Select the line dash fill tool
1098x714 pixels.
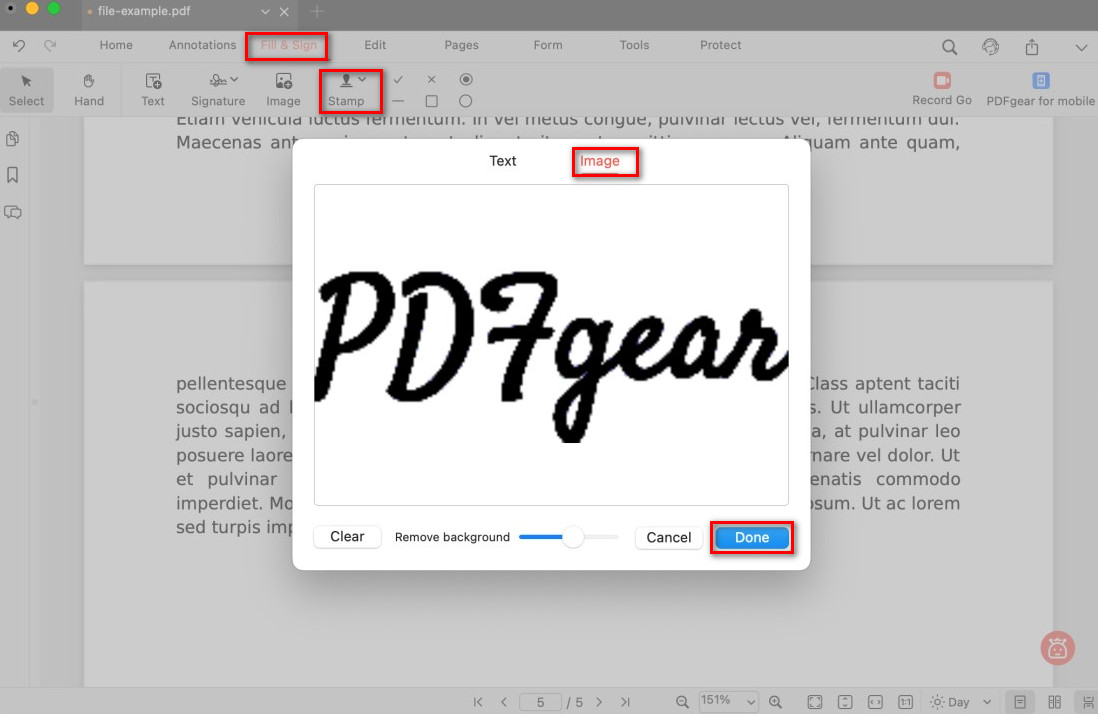click(398, 102)
